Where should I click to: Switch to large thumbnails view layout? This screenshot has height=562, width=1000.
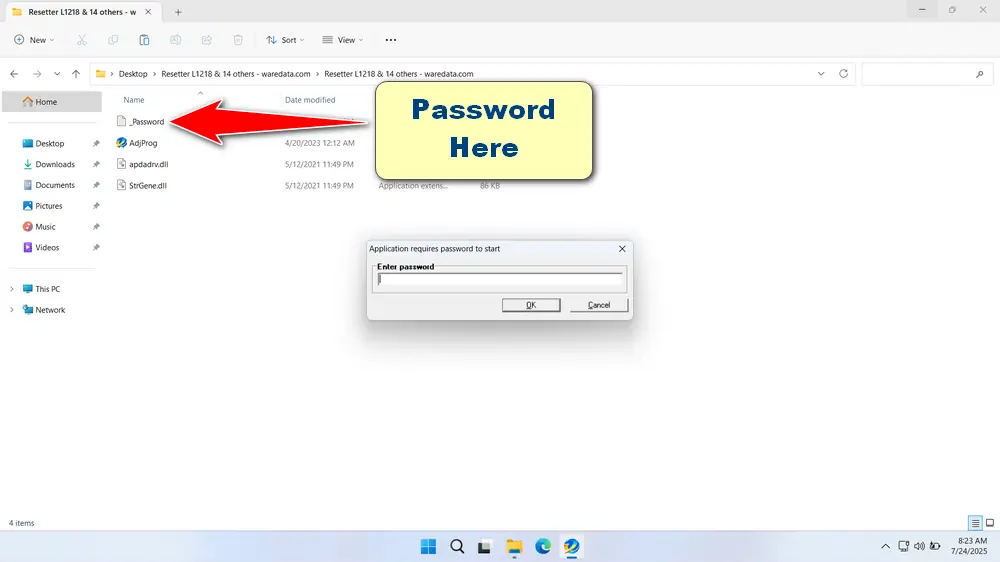[990, 523]
